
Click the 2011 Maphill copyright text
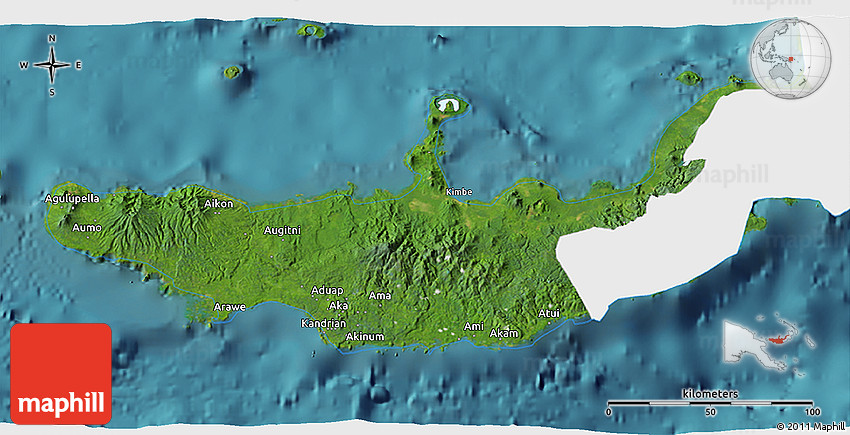tap(807, 427)
